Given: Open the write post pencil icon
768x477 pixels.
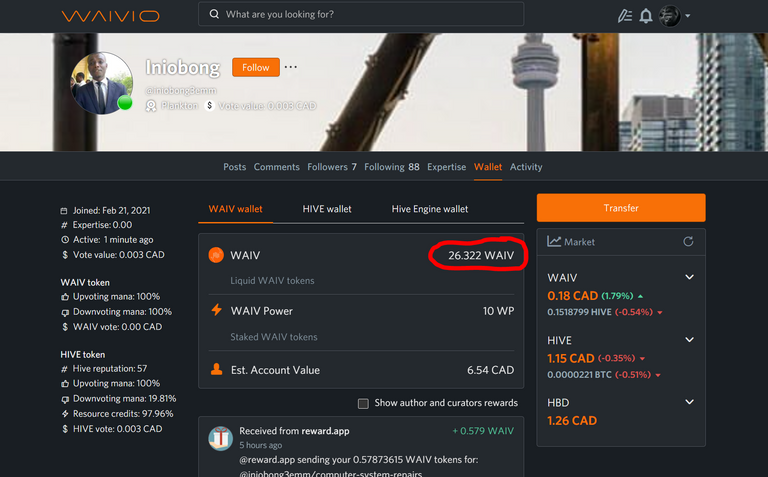Looking at the screenshot, I should point(624,16).
